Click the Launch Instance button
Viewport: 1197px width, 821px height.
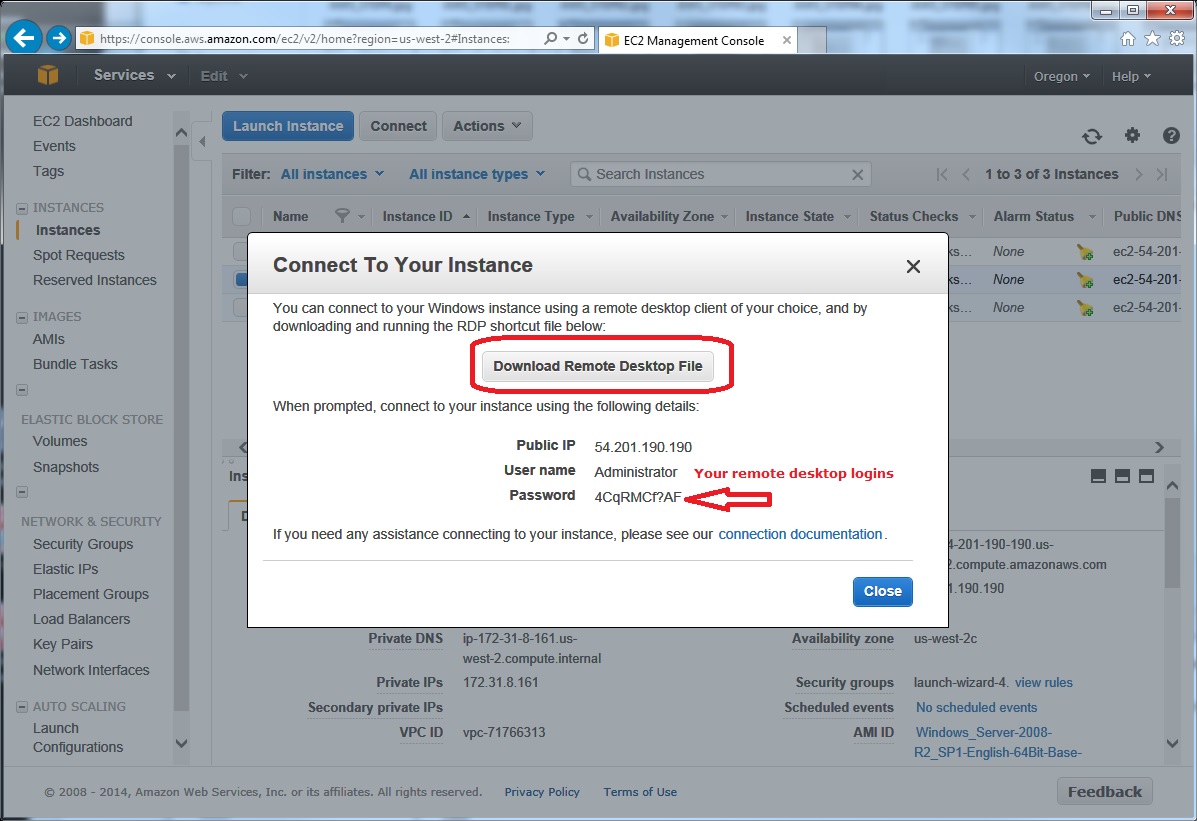coord(288,126)
